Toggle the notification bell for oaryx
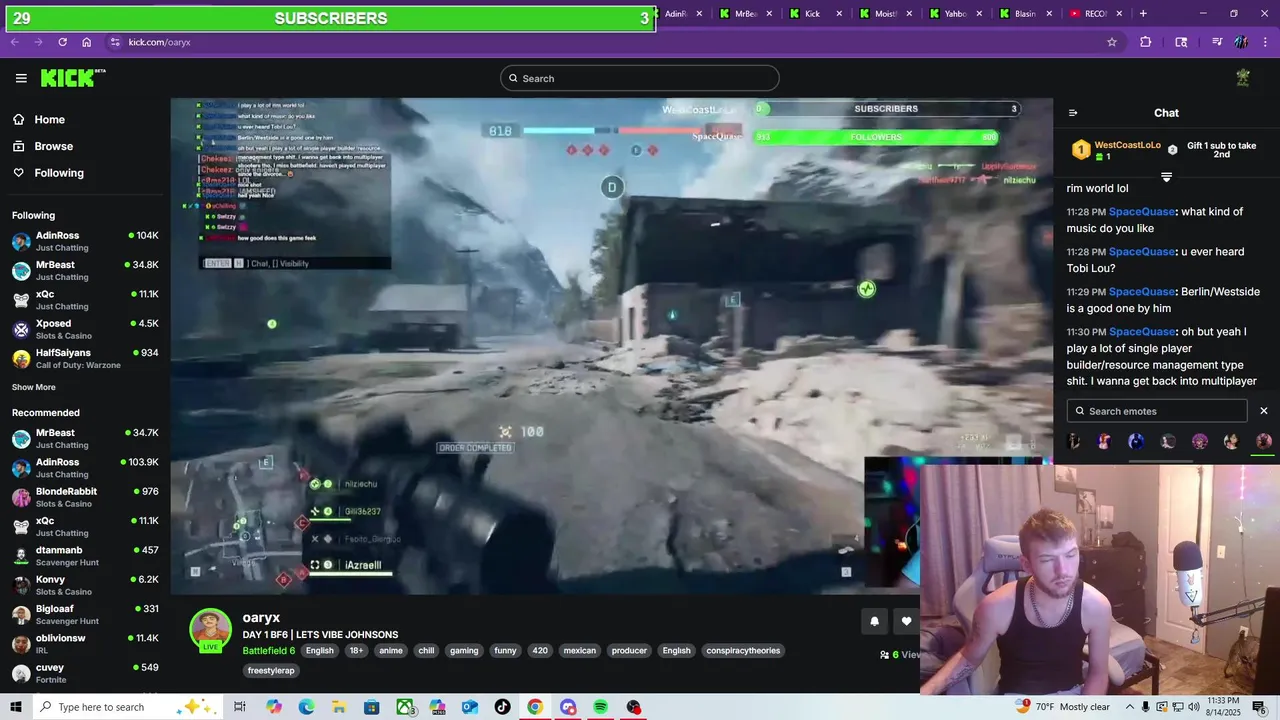 coord(874,621)
